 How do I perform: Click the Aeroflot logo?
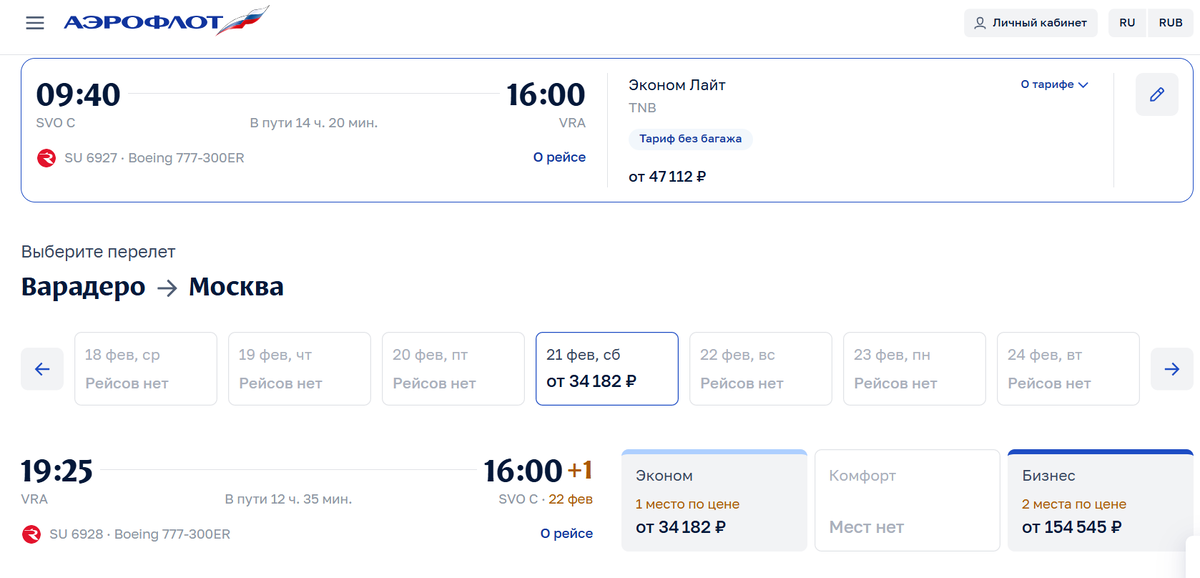166,22
